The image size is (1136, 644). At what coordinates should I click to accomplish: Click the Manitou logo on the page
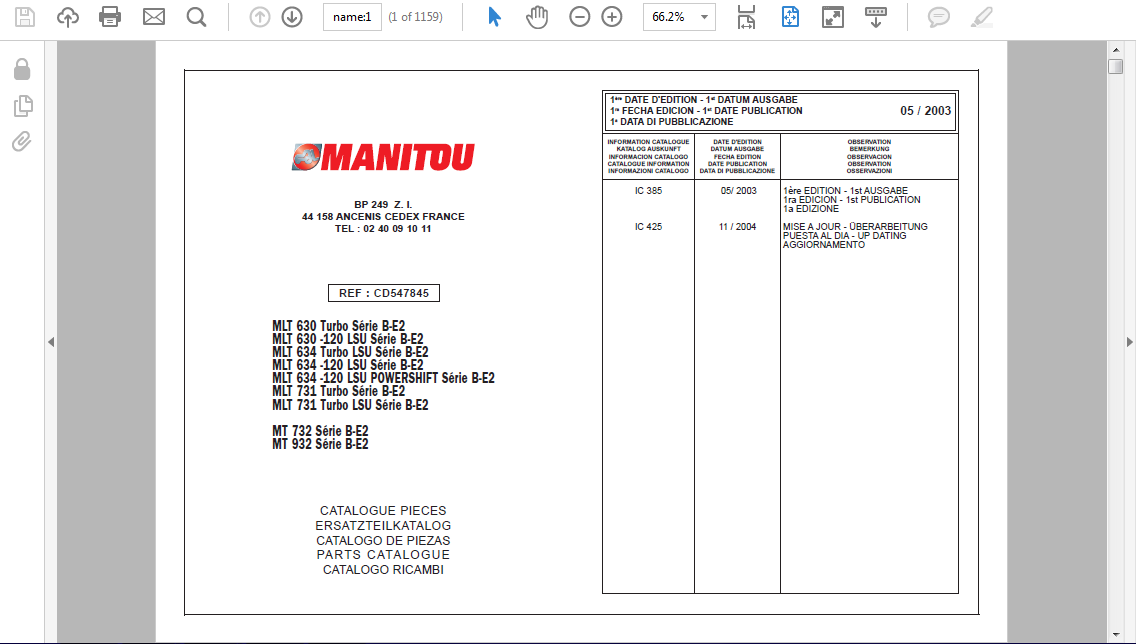point(383,157)
